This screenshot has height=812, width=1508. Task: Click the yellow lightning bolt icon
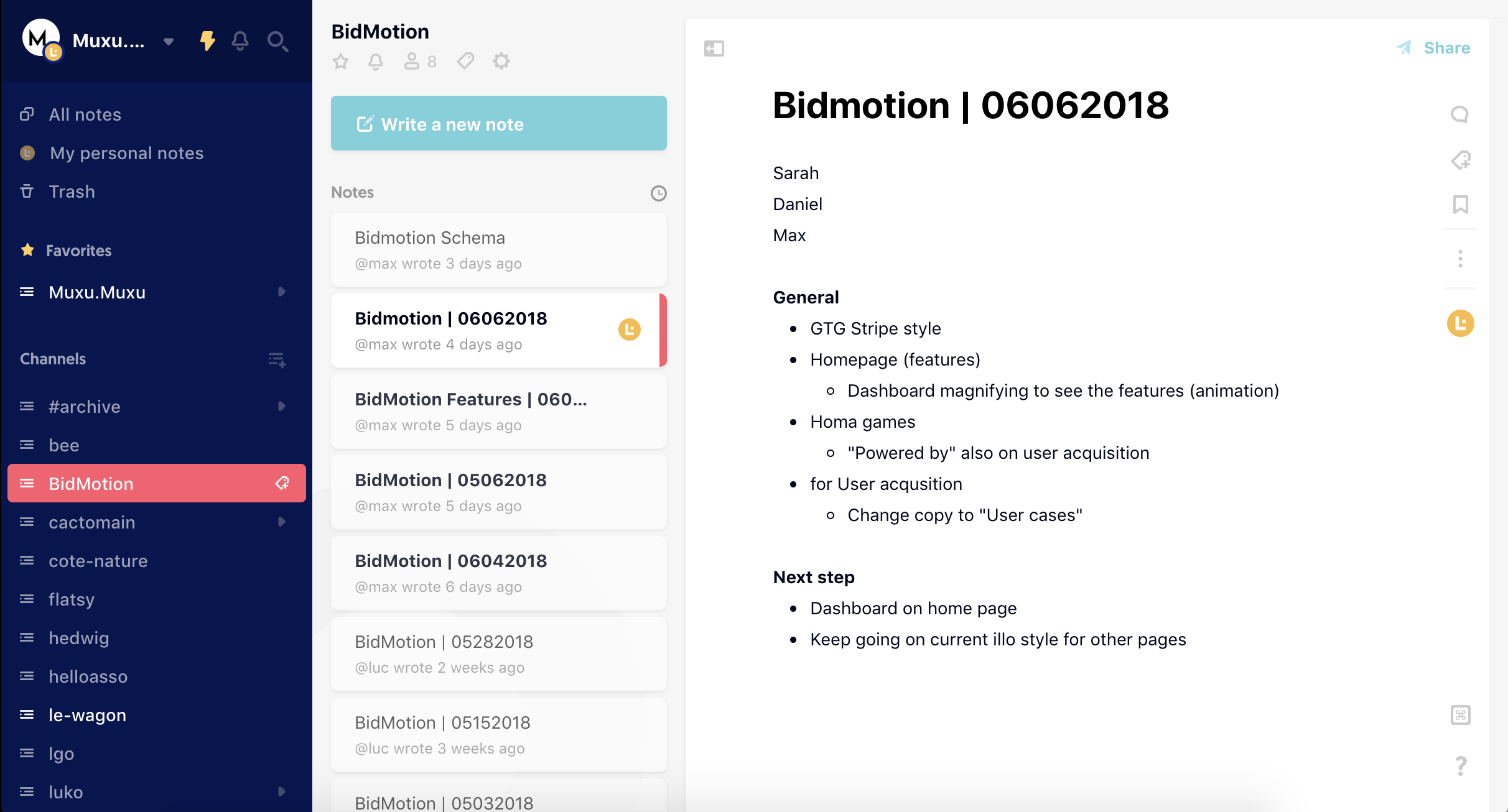207,41
